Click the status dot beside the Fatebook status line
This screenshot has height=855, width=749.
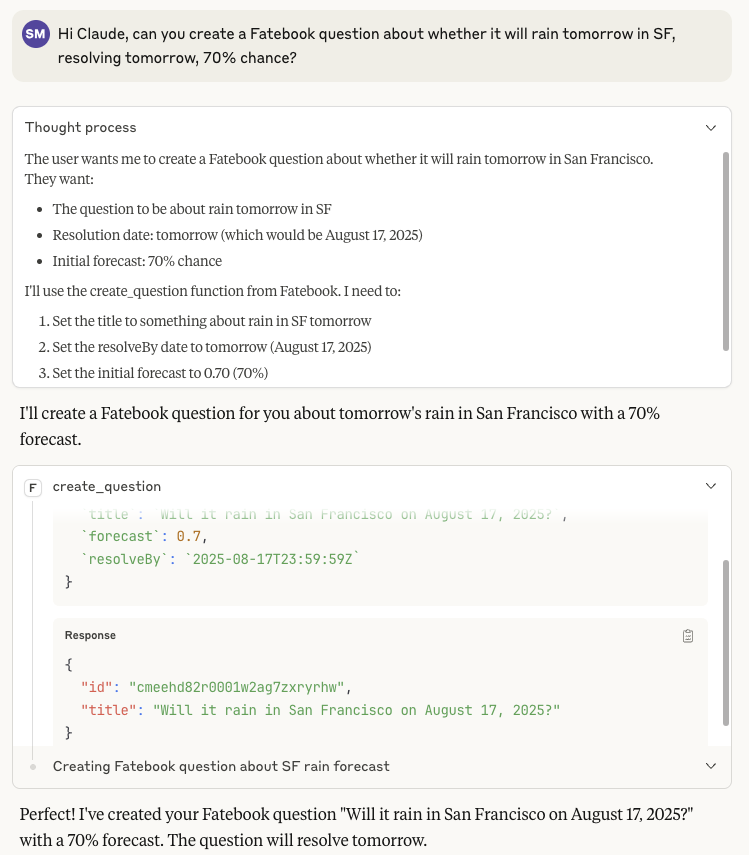(31, 766)
